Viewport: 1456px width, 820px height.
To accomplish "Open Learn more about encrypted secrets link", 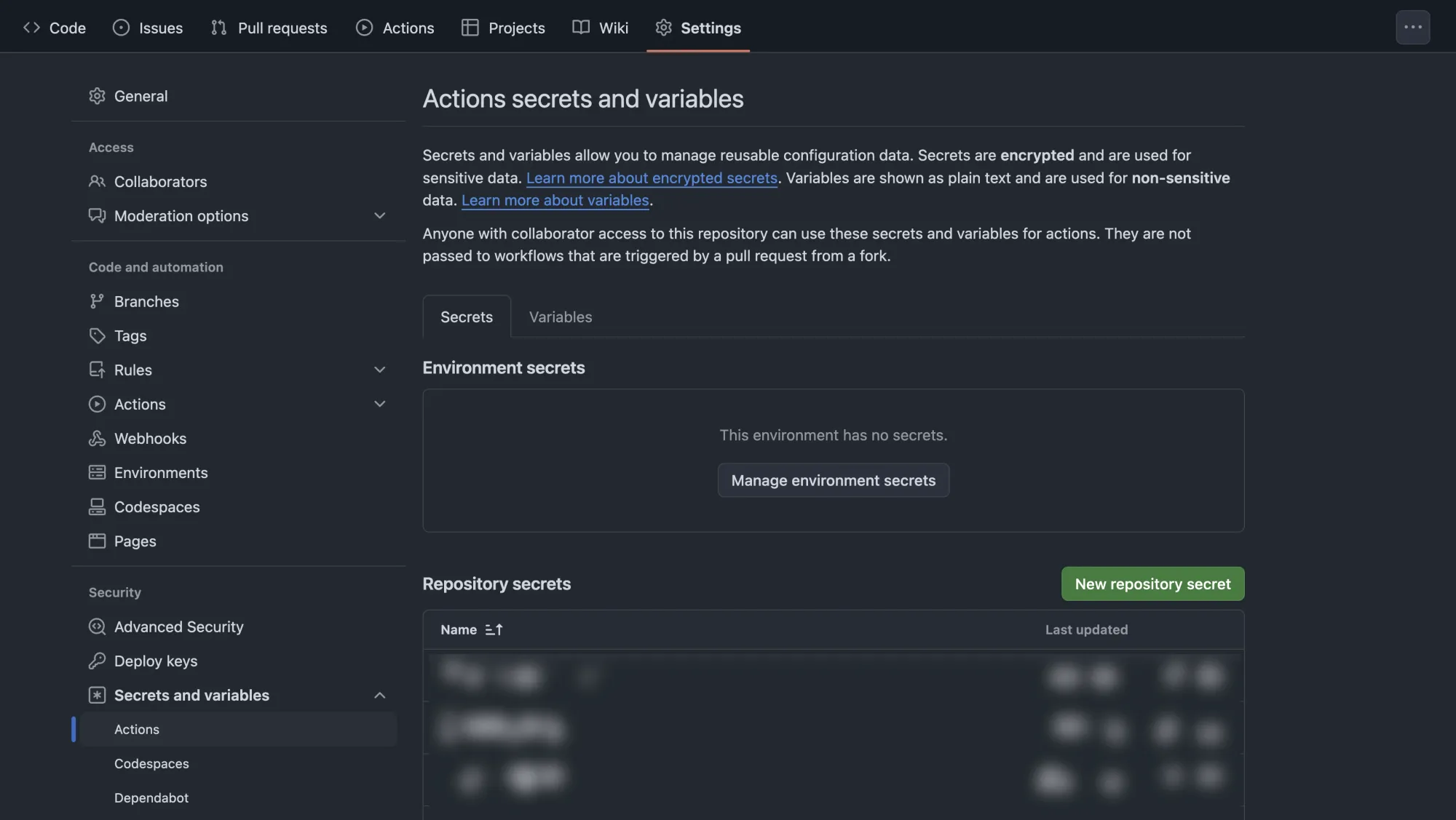I will point(652,178).
